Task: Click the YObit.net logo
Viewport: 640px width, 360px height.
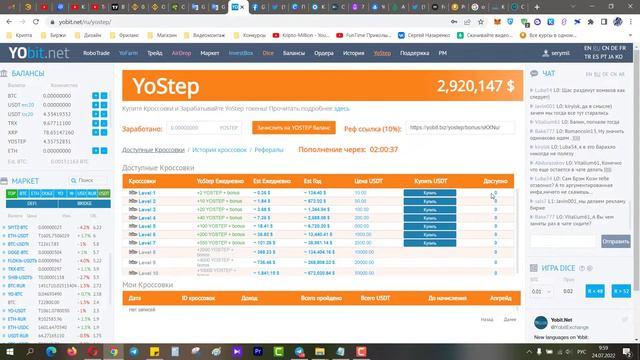Action: click(39, 53)
